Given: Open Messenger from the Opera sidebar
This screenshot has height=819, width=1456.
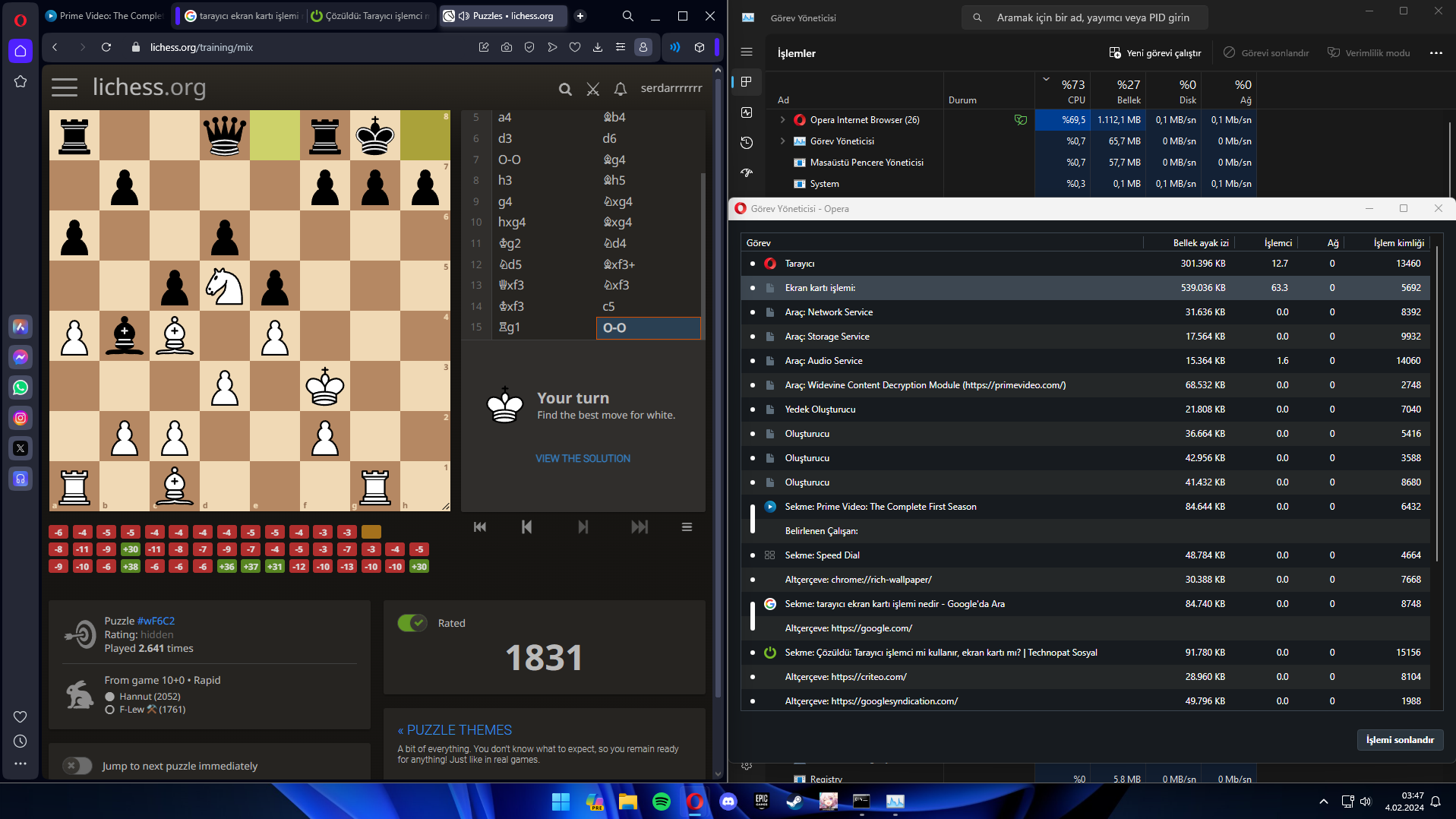Looking at the screenshot, I should coord(21,357).
